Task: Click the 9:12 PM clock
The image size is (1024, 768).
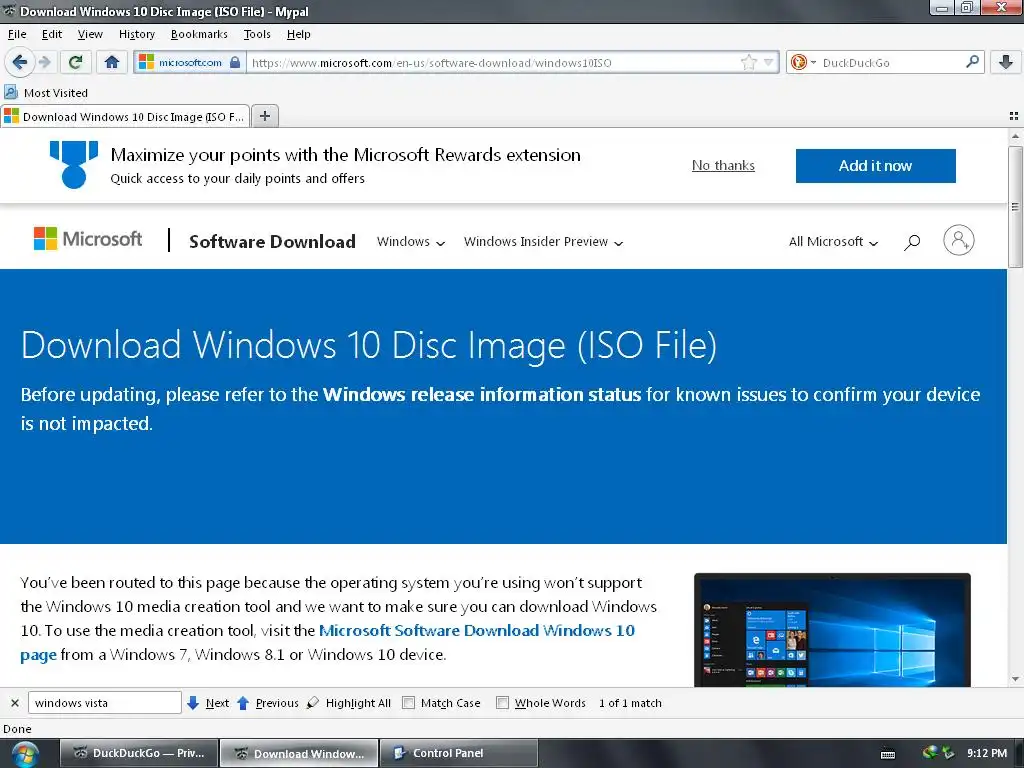Action: point(987,753)
